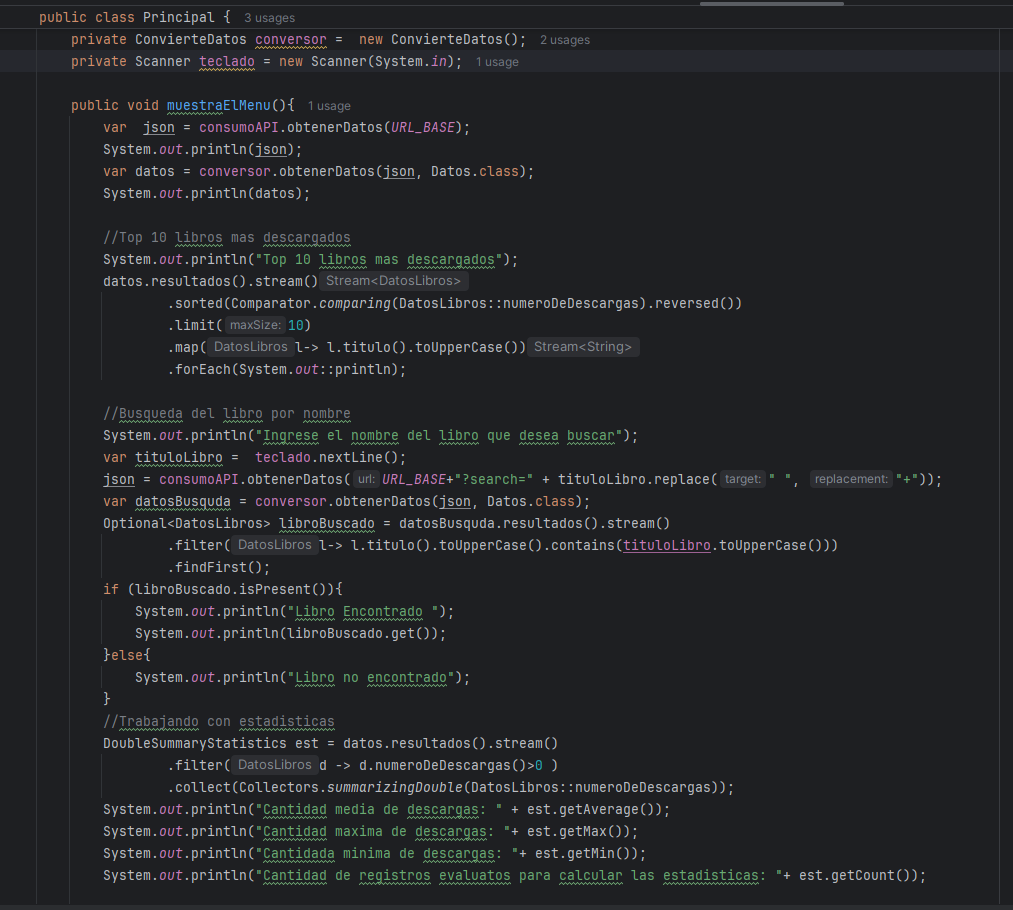Click the '1 usage' hint on the teclado line

[x=497, y=62]
